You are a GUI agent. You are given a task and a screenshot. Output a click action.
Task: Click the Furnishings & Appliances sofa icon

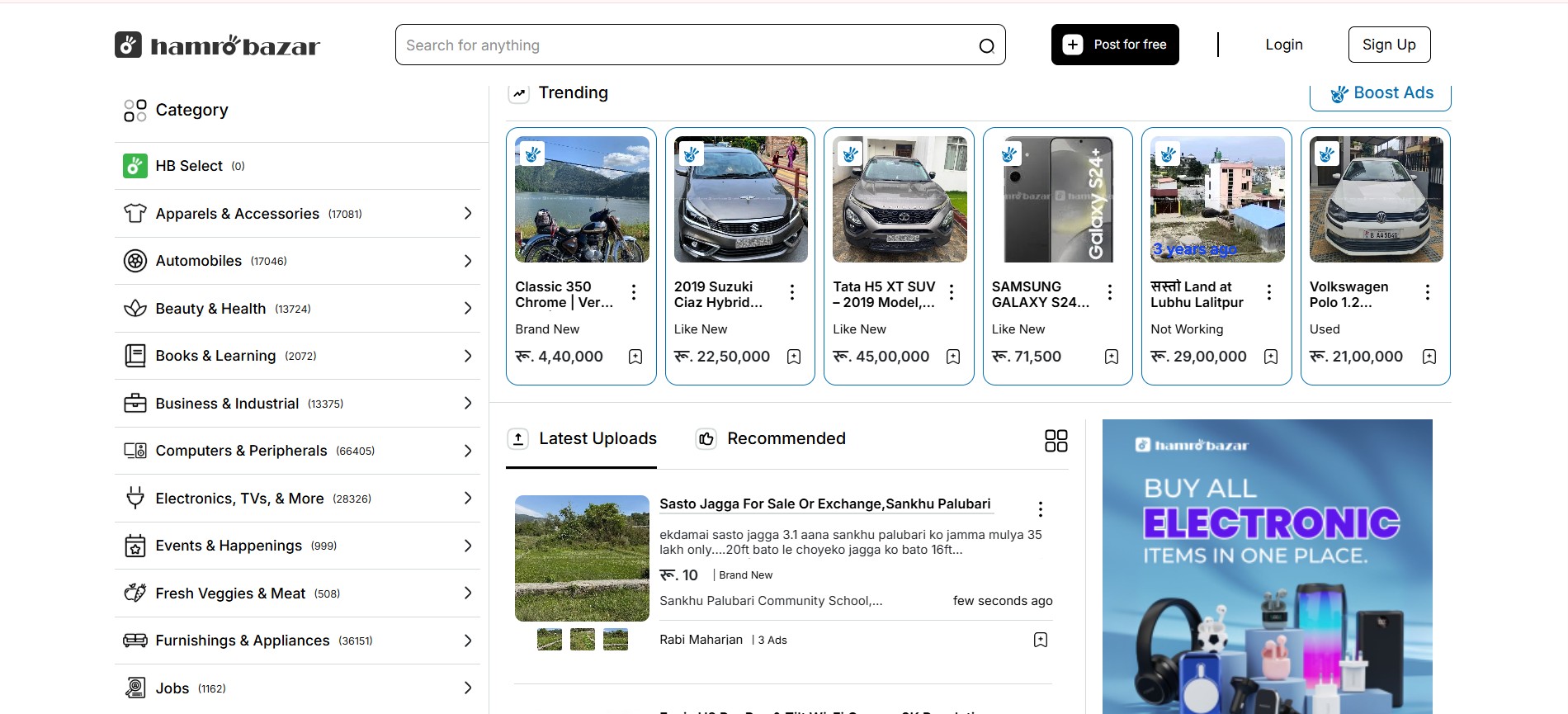click(135, 641)
